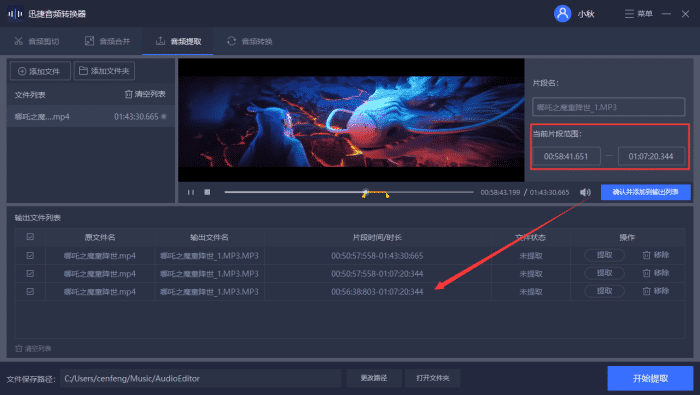Toggle the select-all checkbox in output table header
Screen dimensions: 700x395
click(x=30, y=237)
